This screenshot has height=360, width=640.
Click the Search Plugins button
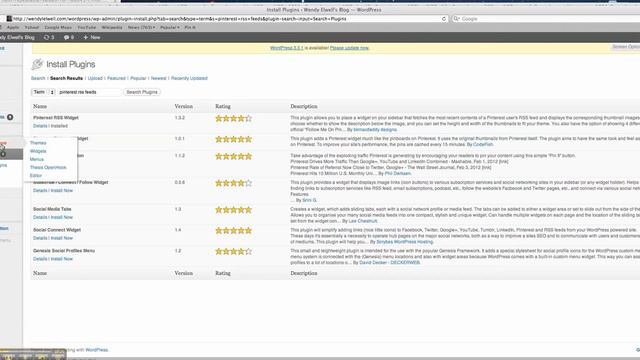point(142,92)
